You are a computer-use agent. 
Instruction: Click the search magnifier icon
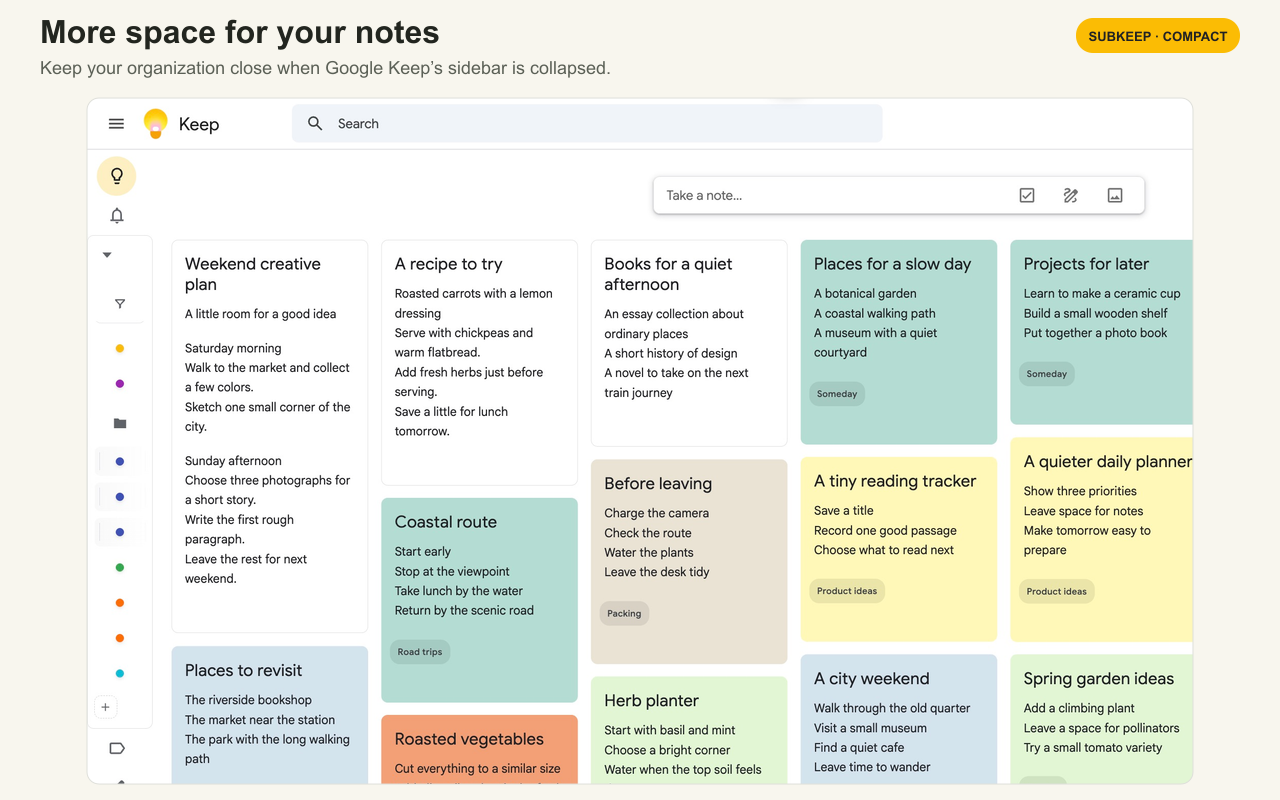tap(315, 124)
